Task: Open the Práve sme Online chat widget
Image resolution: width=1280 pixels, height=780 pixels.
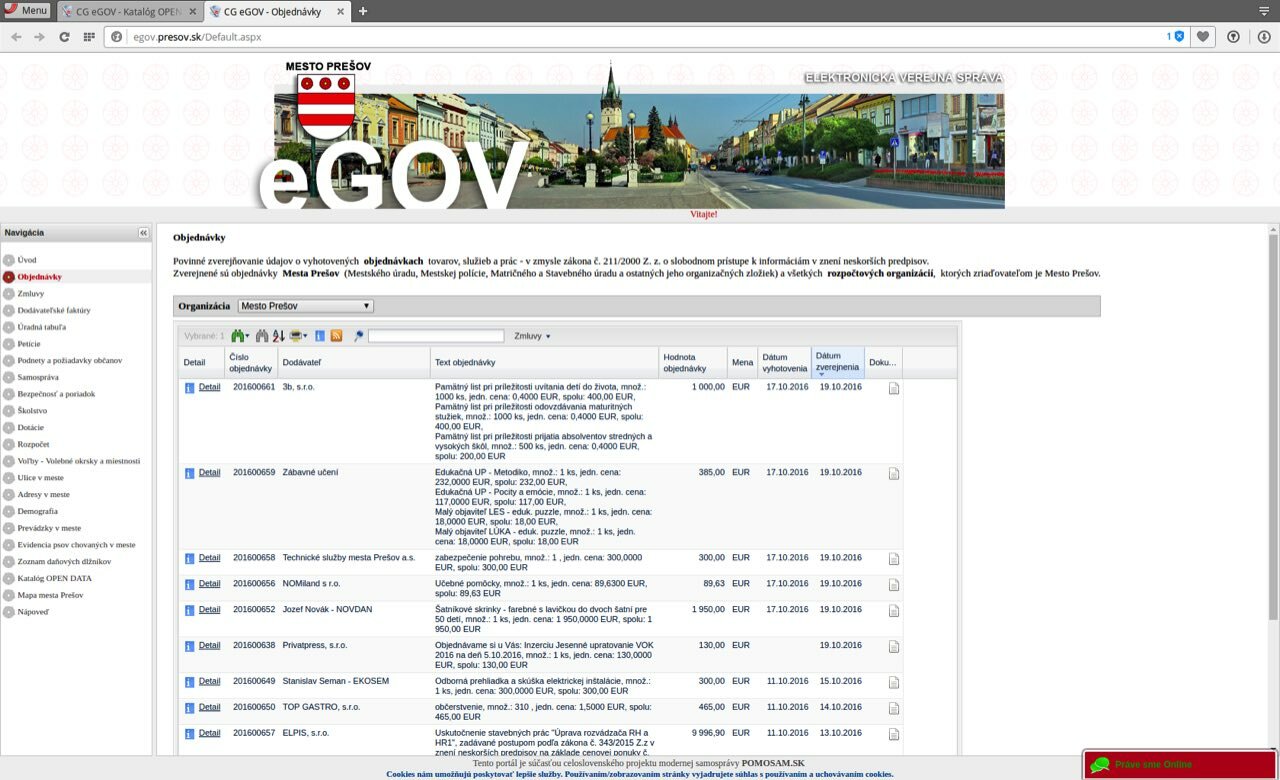Action: tap(1153, 765)
